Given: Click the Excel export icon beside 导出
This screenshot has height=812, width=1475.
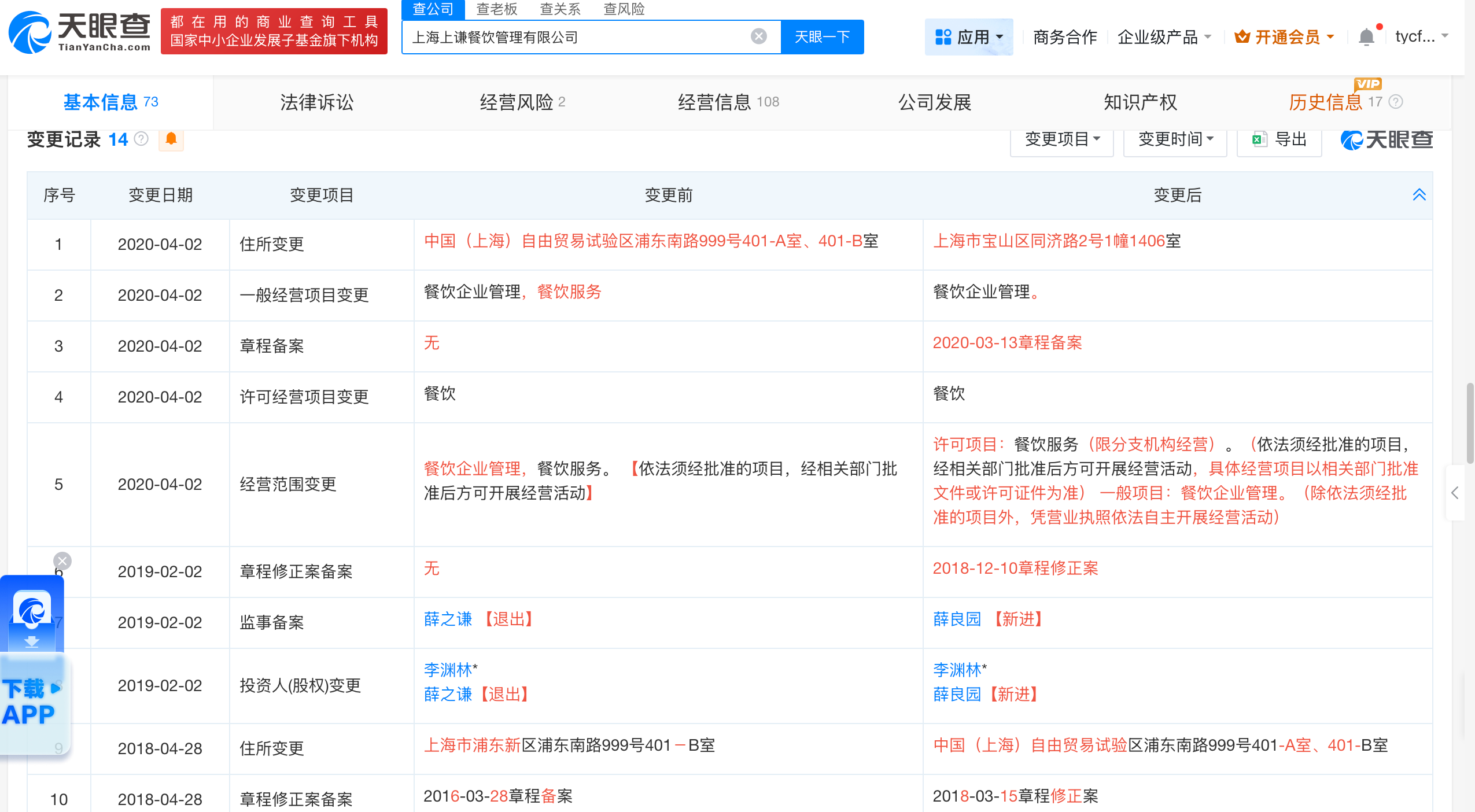Looking at the screenshot, I should click(x=1261, y=139).
